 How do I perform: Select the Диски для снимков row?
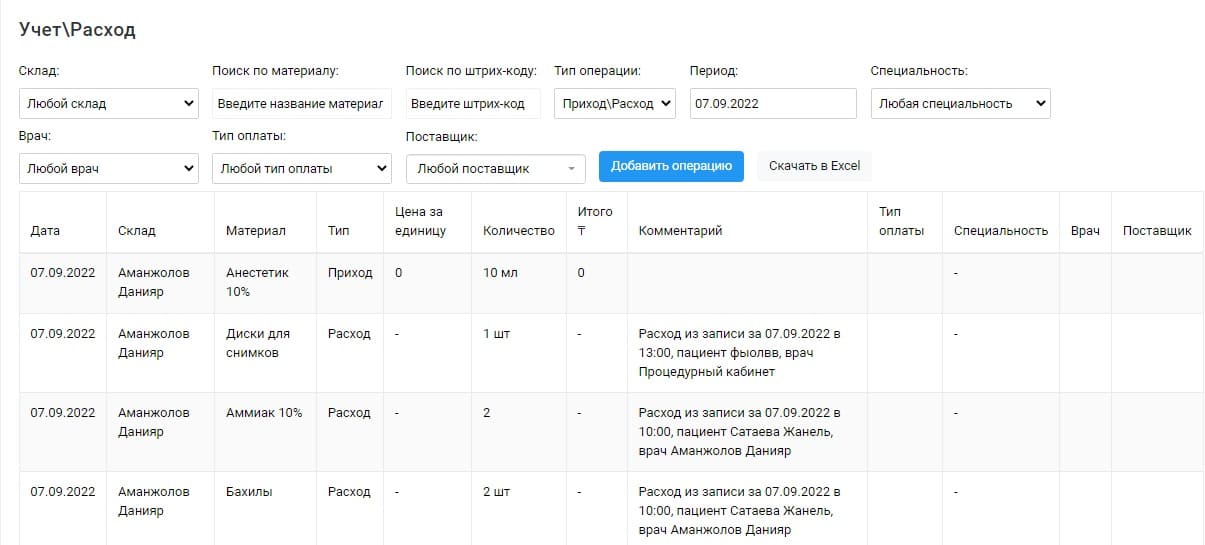257,343
